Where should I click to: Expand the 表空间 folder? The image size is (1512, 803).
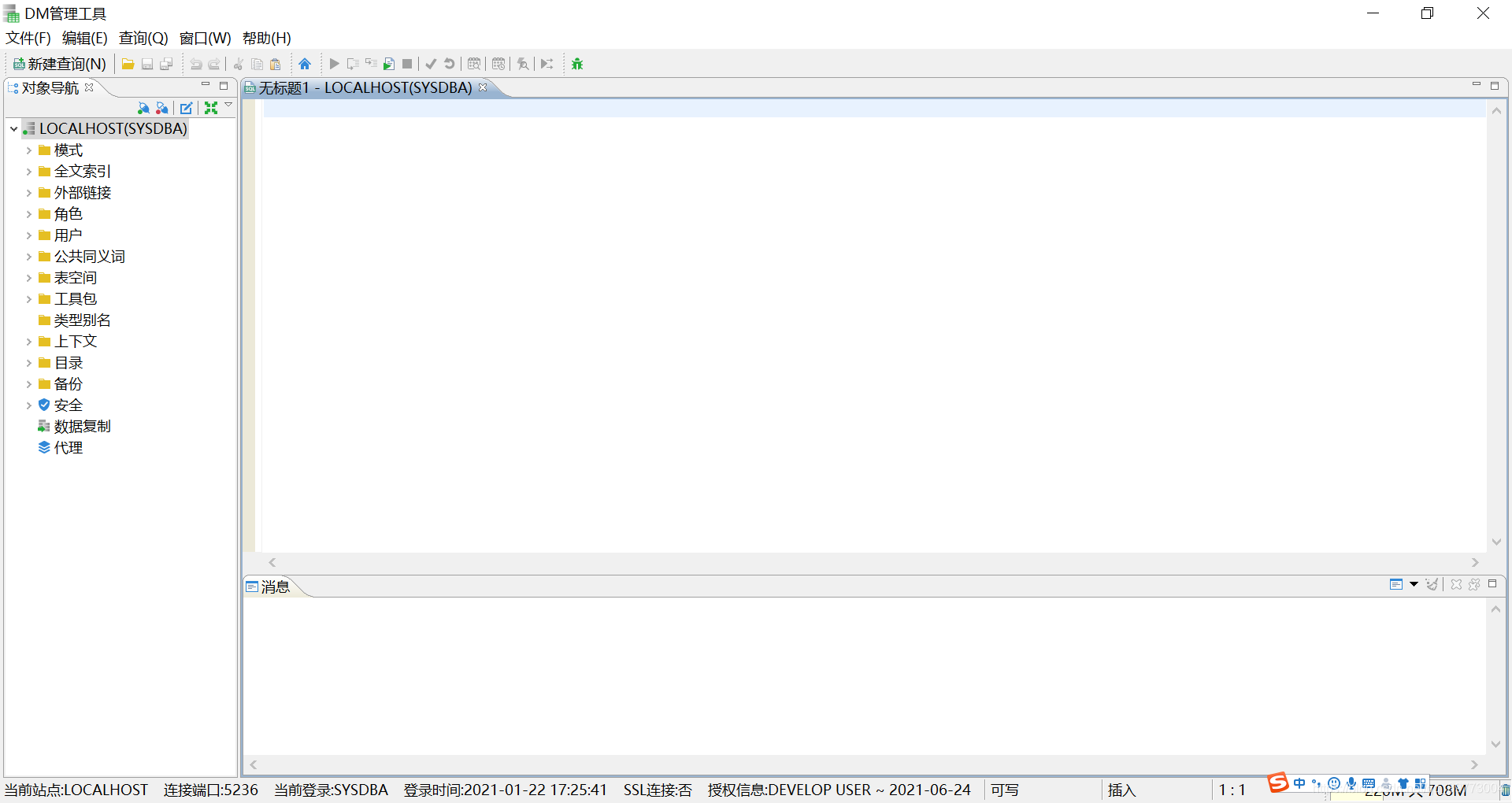[28, 277]
